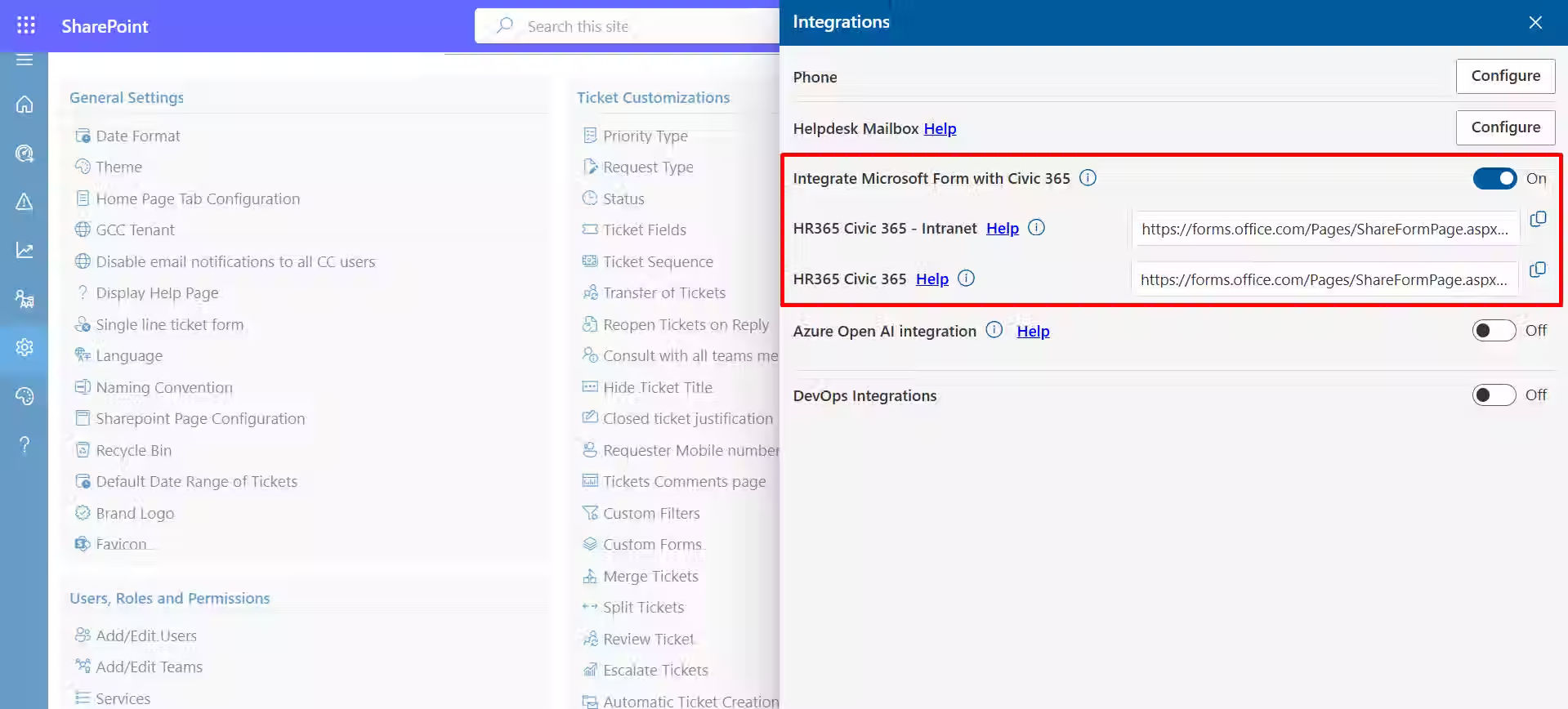Expand the hamburger navigation menu
Image resolution: width=1568 pixels, height=709 pixels.
tap(25, 60)
